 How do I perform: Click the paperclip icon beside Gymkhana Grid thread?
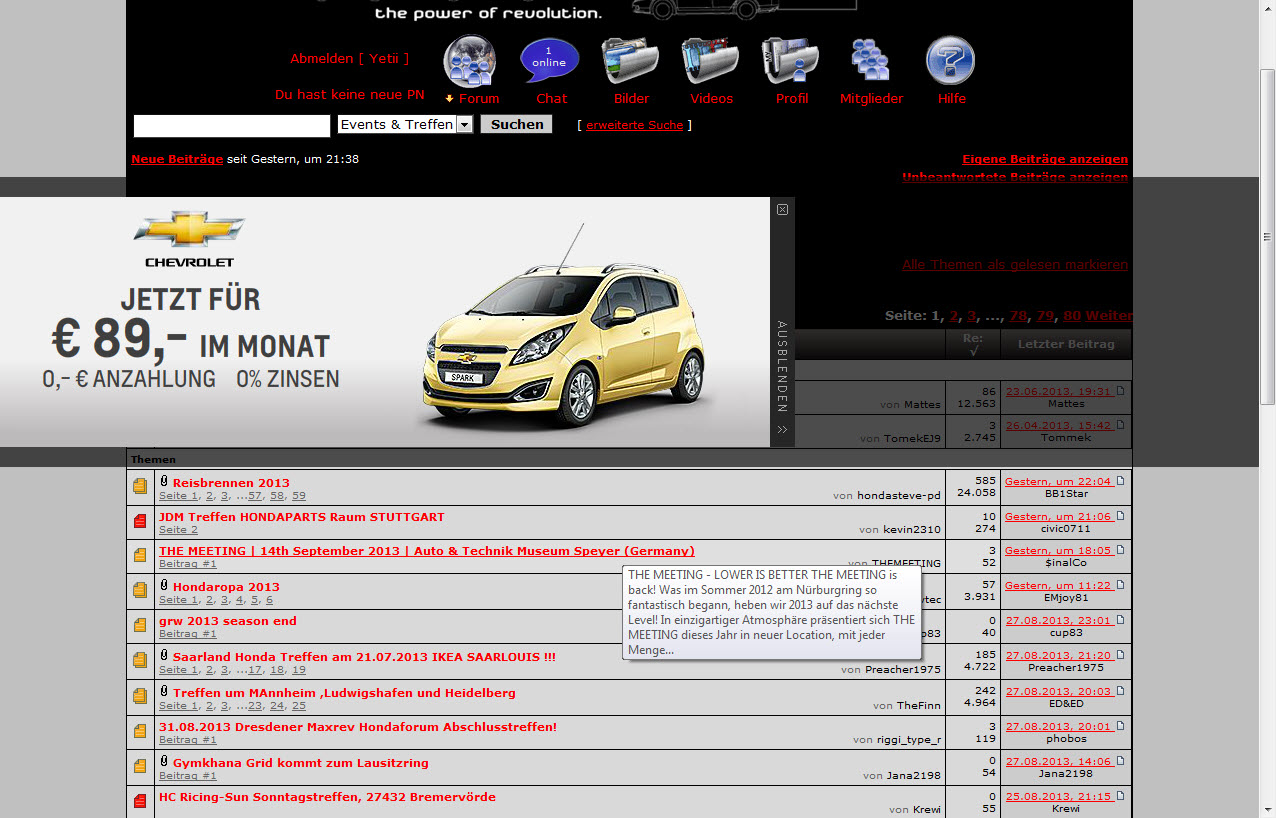164,762
